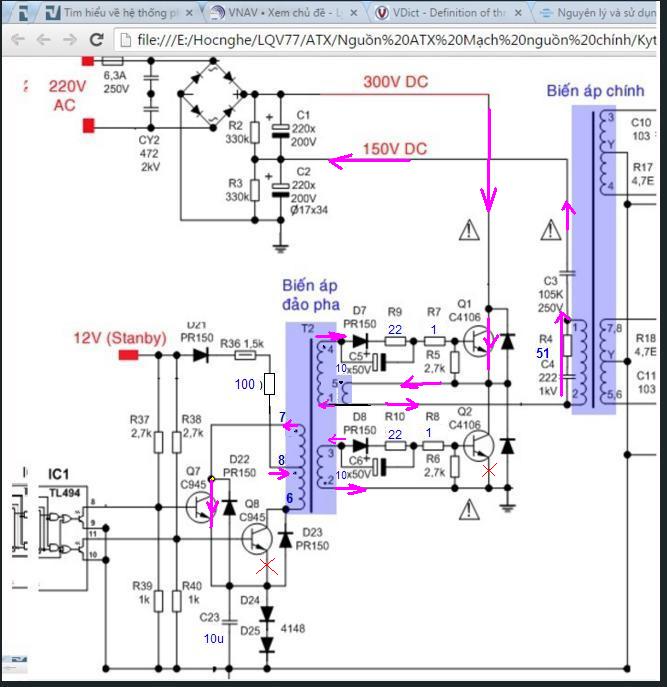Close the VDict tab
This screenshot has width=667, height=687.
pyautogui.click(x=518, y=13)
